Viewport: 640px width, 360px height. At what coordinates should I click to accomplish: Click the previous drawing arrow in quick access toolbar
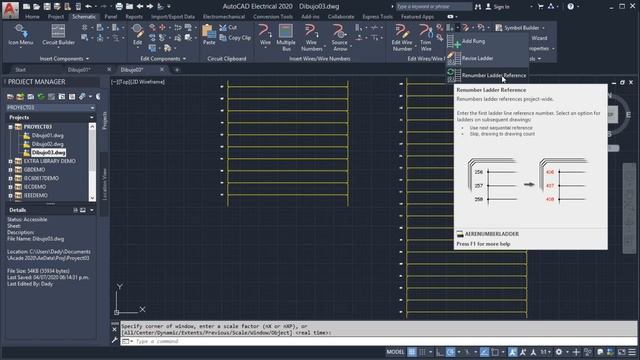pos(140,7)
